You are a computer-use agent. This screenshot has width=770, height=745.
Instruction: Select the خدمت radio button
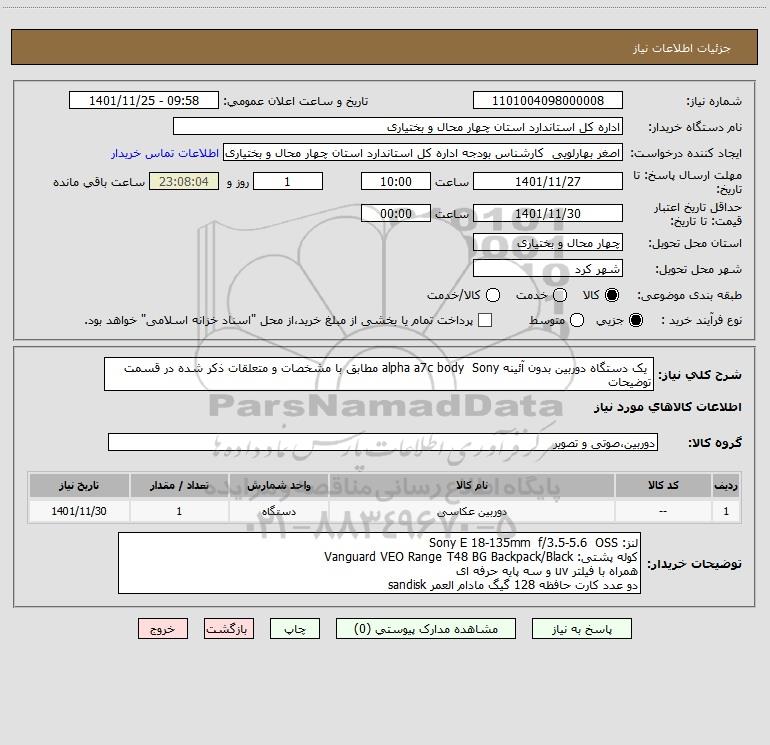(x=560, y=295)
